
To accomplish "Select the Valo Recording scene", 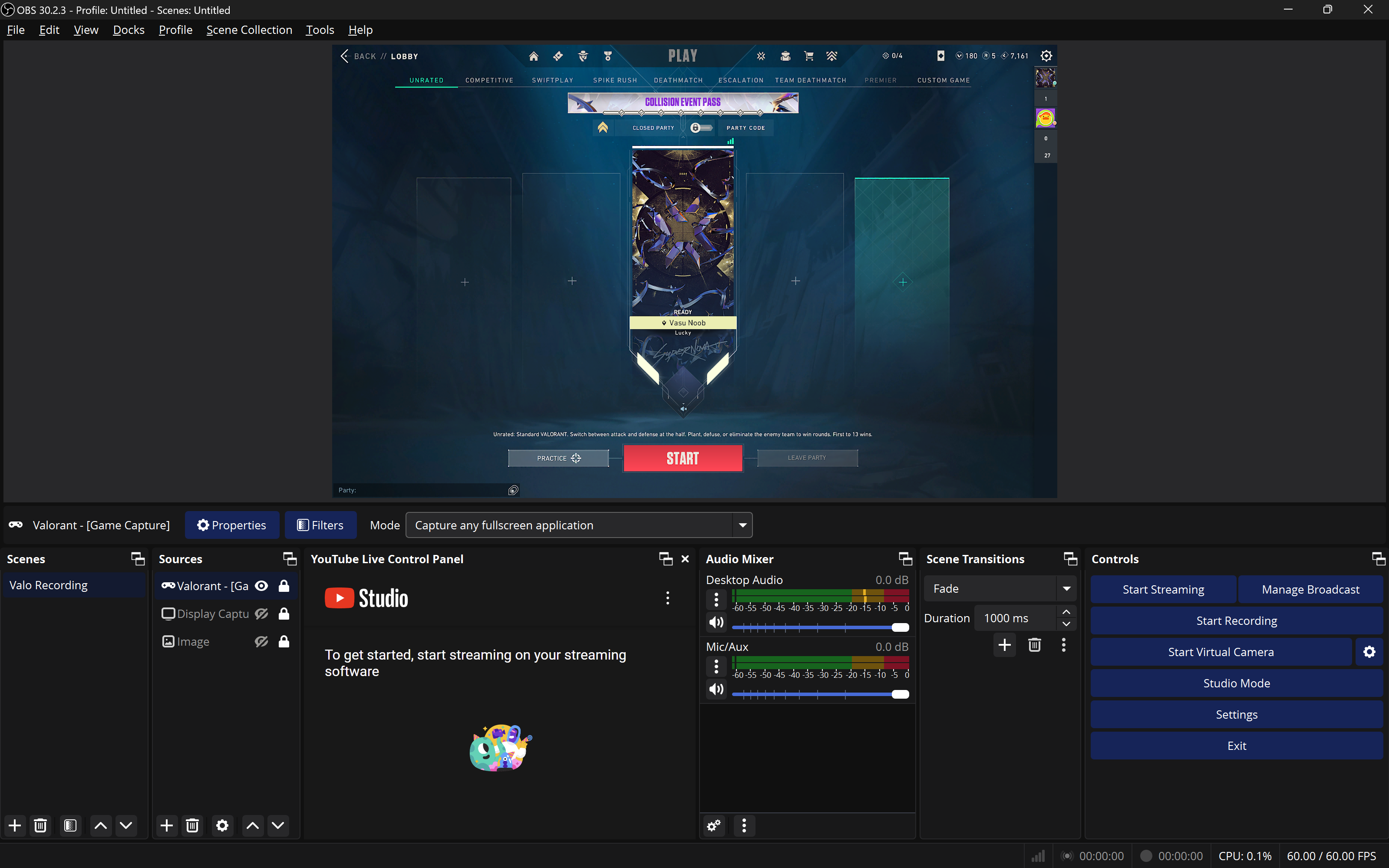I will tap(73, 586).
